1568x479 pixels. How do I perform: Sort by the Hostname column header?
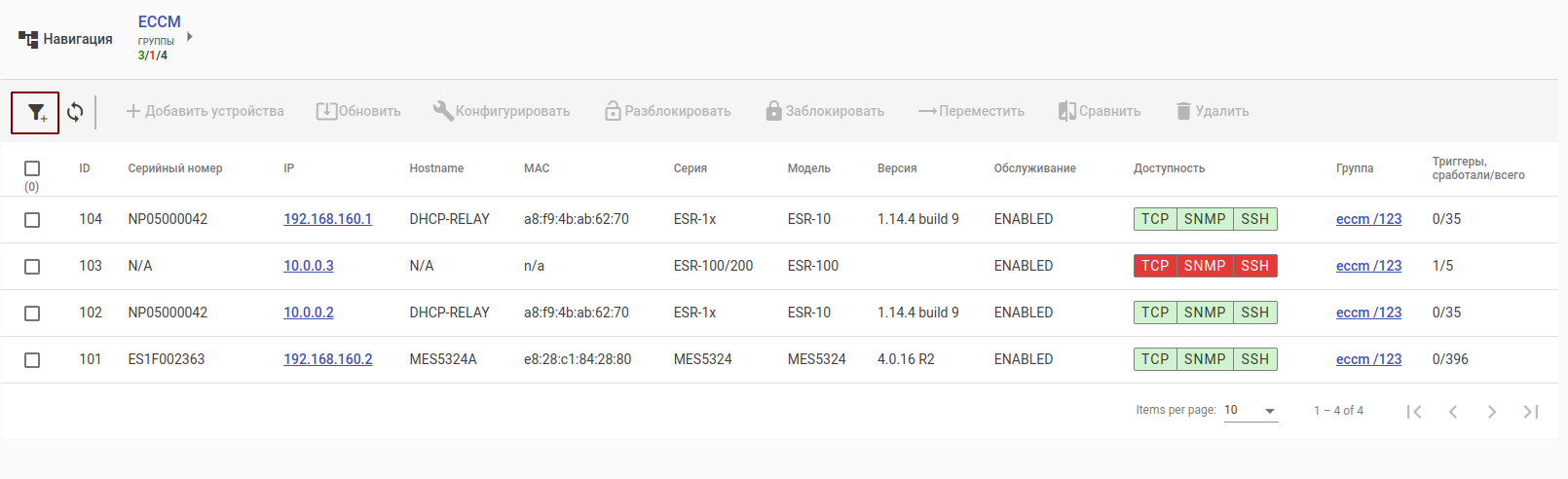436,168
